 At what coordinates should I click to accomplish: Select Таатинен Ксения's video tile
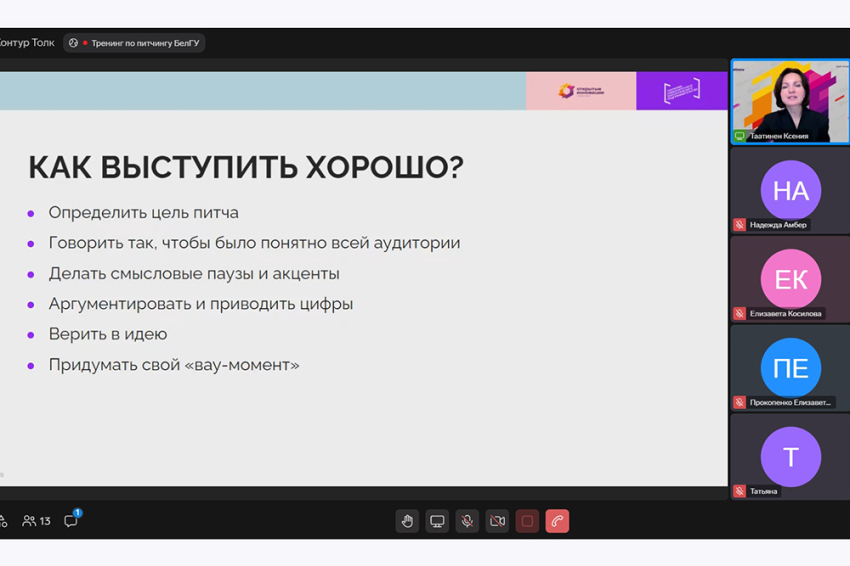click(790, 98)
